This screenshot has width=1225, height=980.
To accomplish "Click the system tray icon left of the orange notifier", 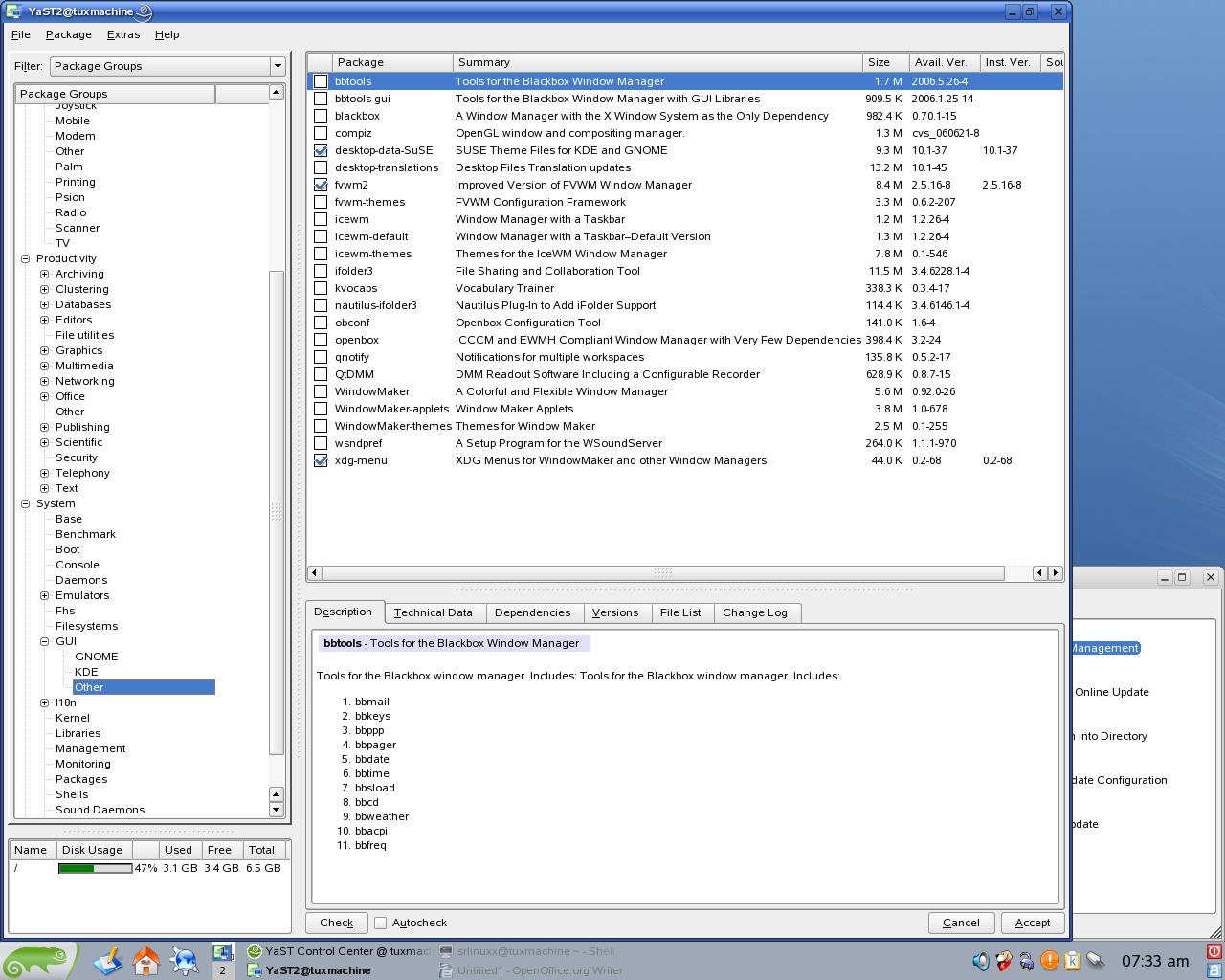I will click(1027, 961).
